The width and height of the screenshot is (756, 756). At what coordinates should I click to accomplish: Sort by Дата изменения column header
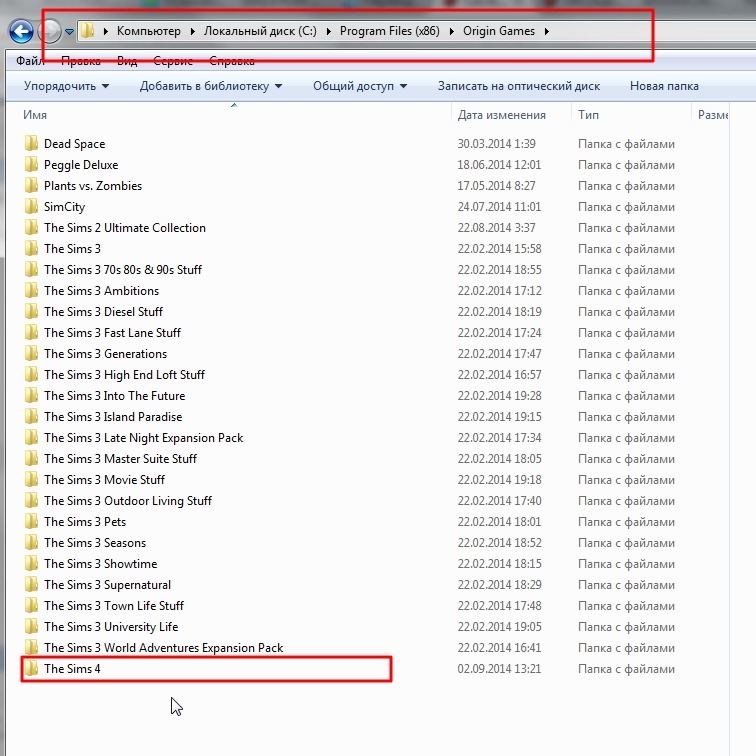[x=501, y=115]
